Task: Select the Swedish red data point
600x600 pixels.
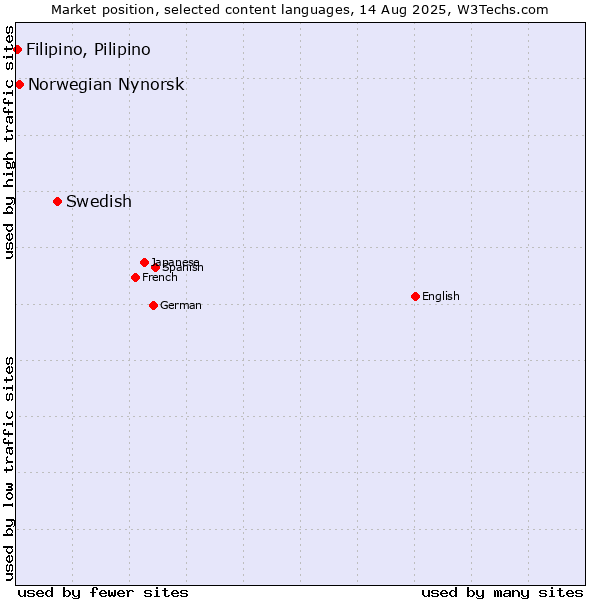Action: coord(57,201)
